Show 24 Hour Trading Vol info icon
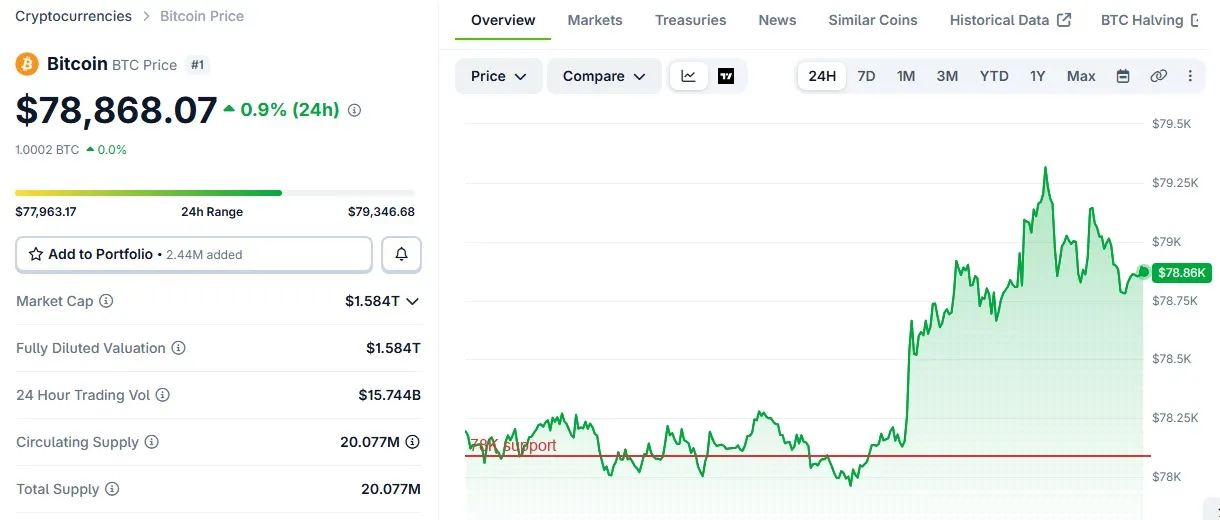The width and height of the screenshot is (1220, 520). click(163, 395)
